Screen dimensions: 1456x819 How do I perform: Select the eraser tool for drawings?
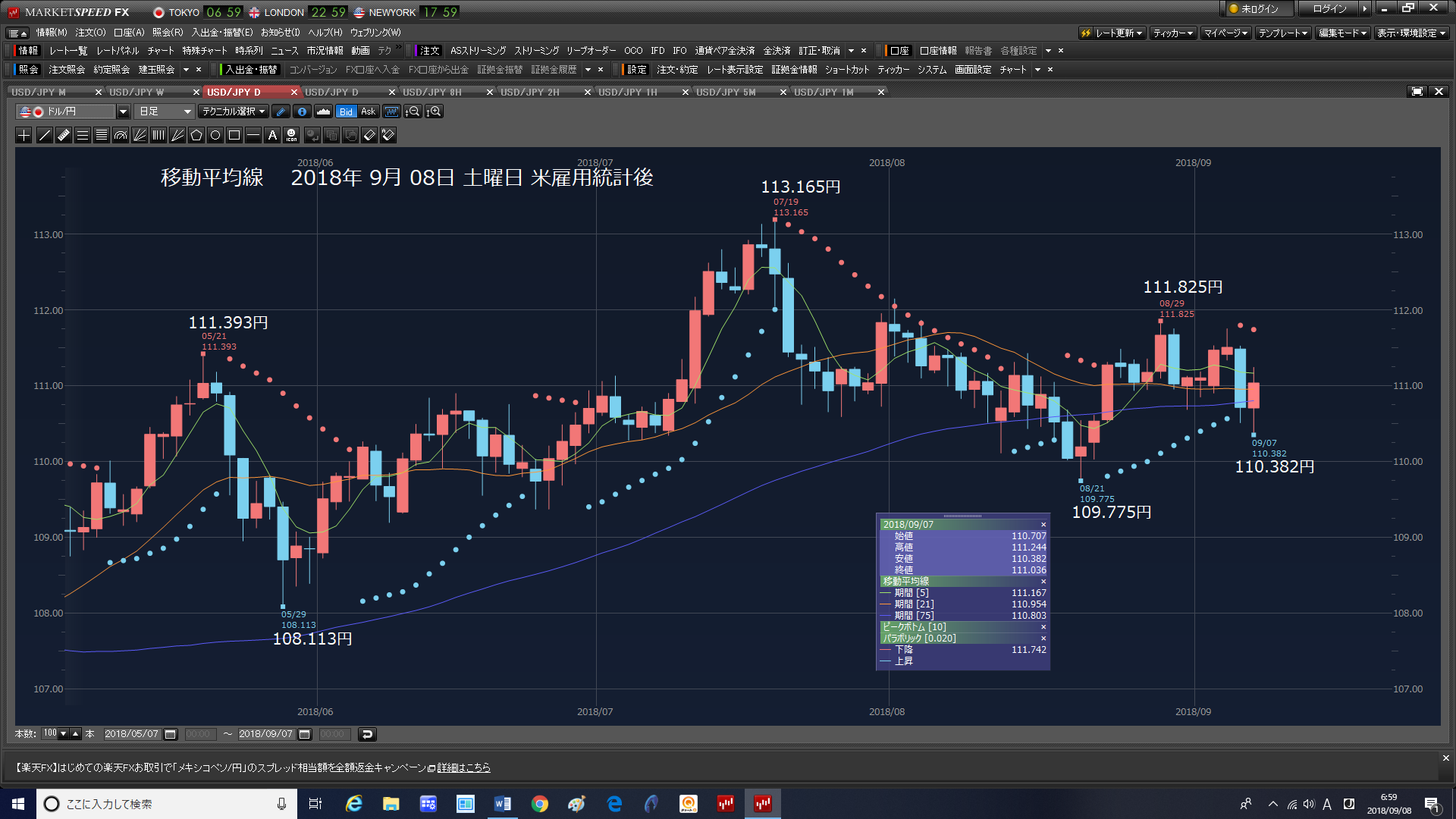point(369,135)
